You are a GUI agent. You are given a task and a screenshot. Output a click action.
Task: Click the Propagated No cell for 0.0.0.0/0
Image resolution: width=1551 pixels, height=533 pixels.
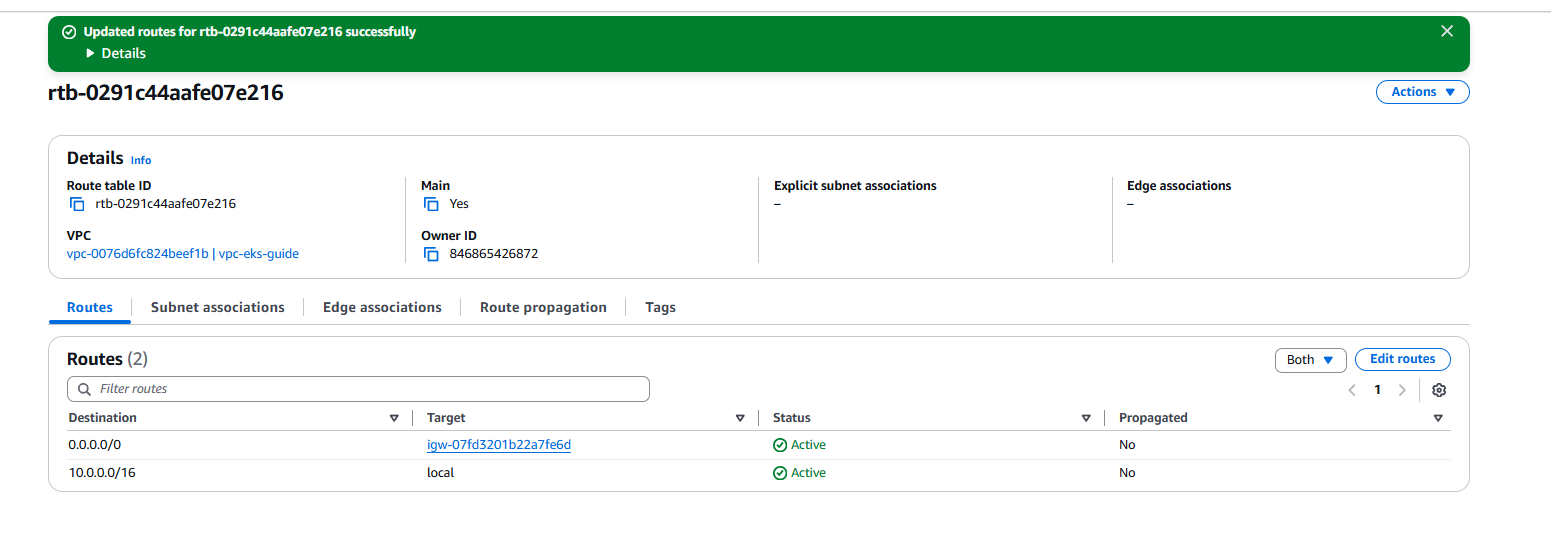pyautogui.click(x=1127, y=445)
